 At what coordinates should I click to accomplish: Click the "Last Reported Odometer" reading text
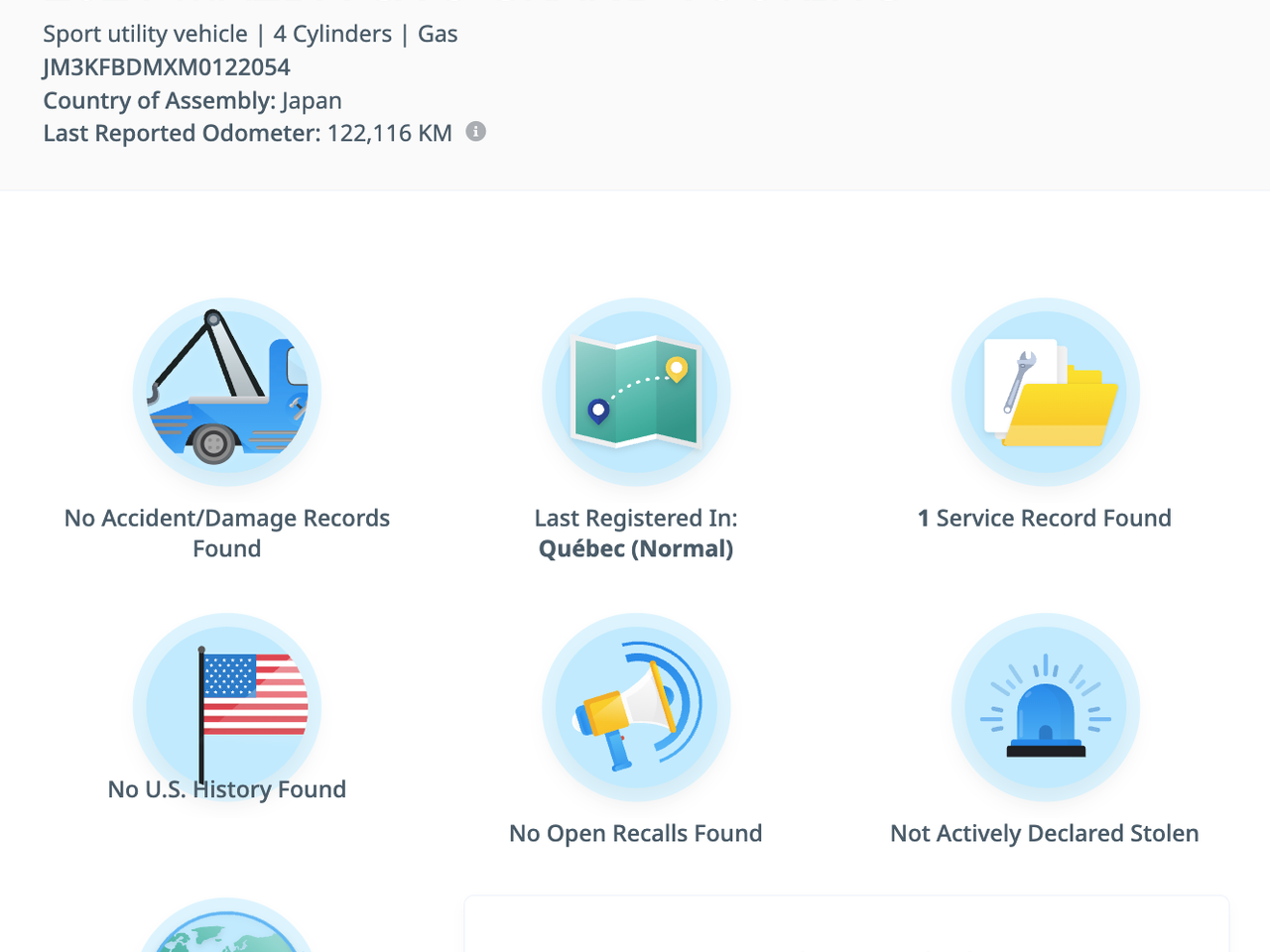(248, 133)
